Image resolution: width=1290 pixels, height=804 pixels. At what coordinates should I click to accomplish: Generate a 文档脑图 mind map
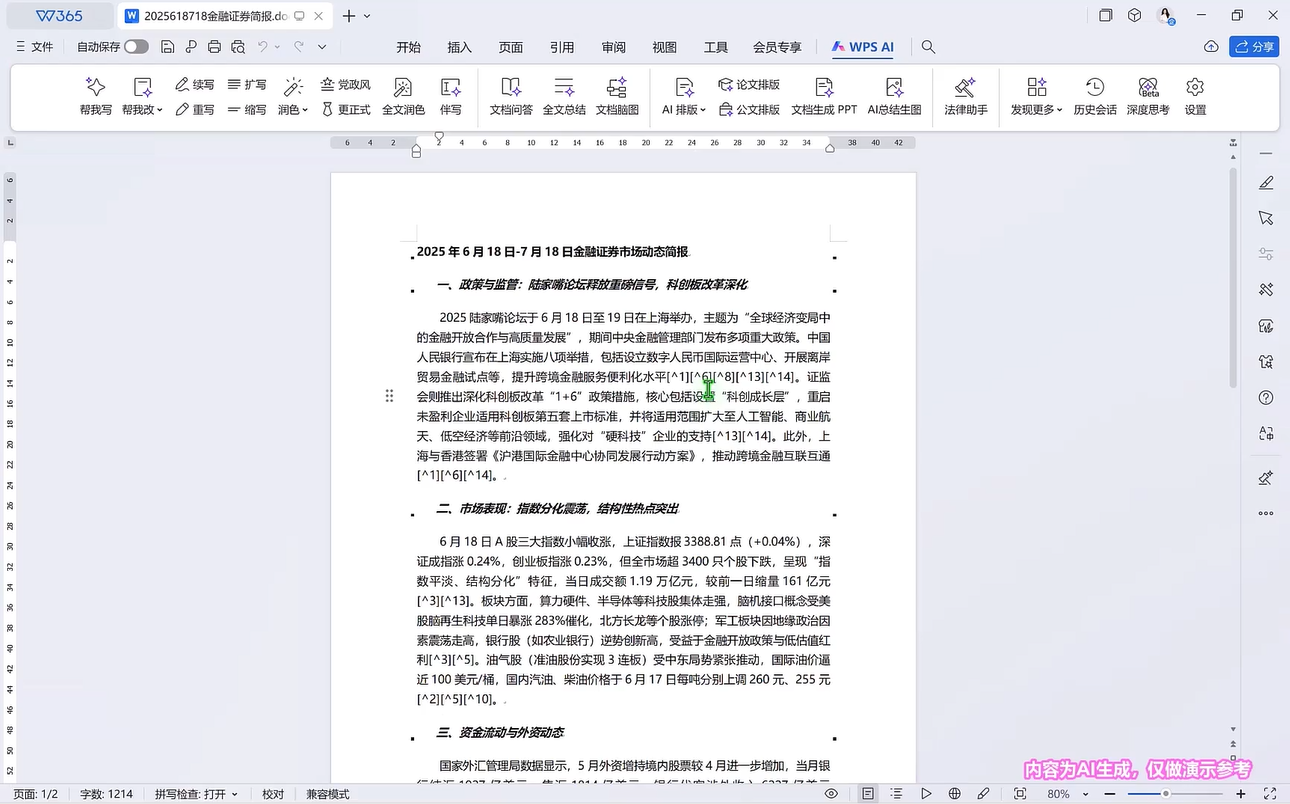[617, 97]
